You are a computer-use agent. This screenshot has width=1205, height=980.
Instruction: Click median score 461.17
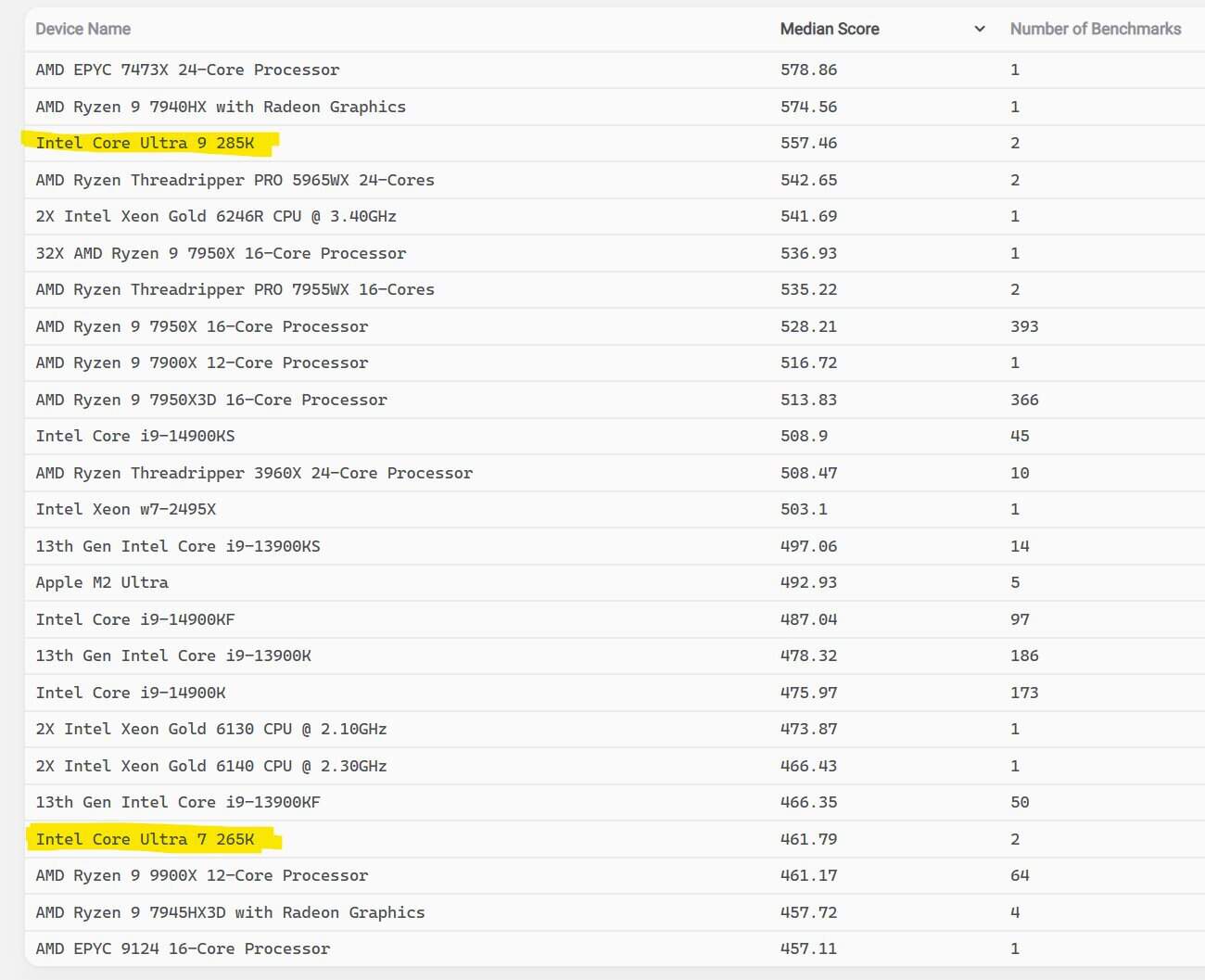click(x=808, y=875)
